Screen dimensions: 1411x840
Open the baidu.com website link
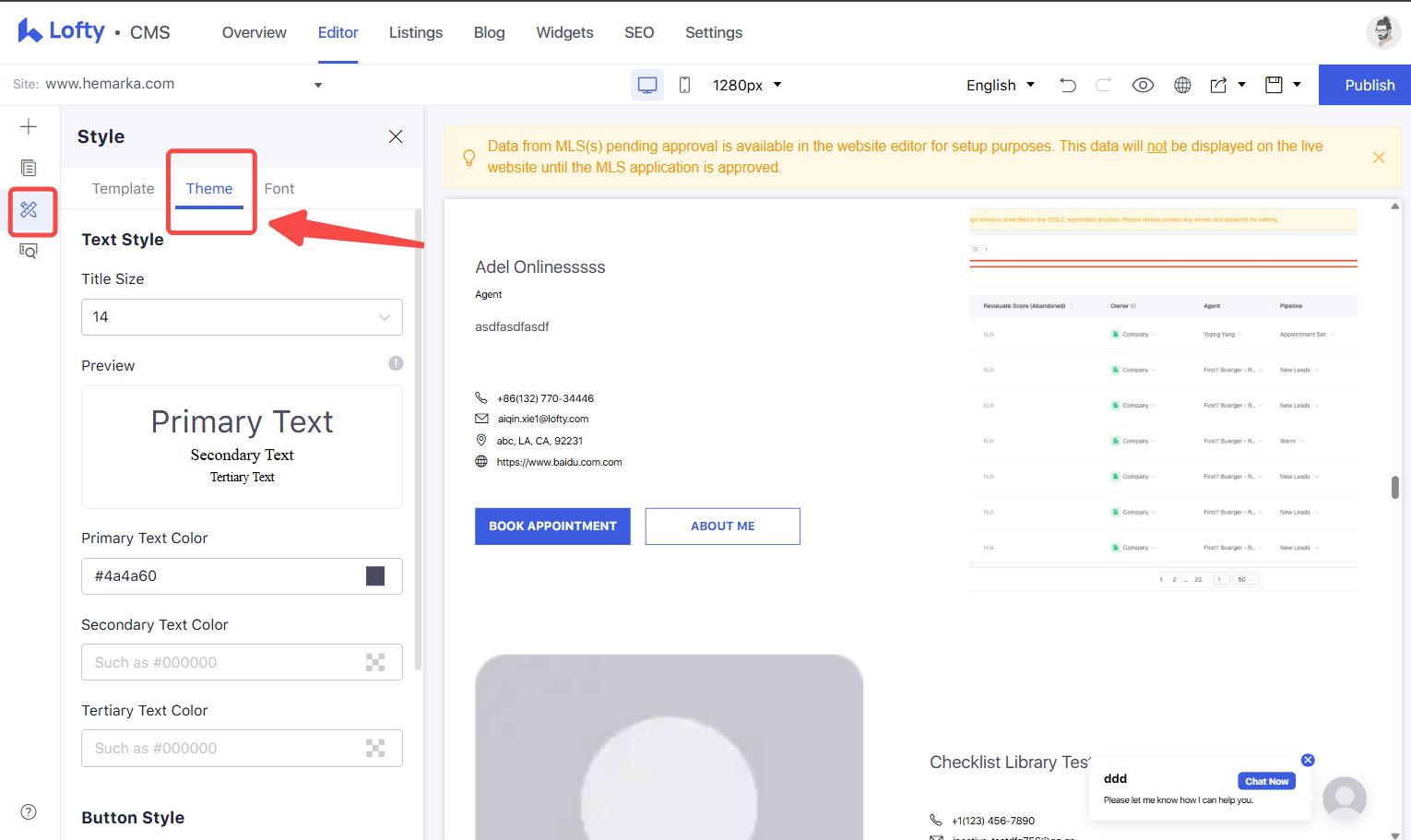pyautogui.click(x=559, y=462)
